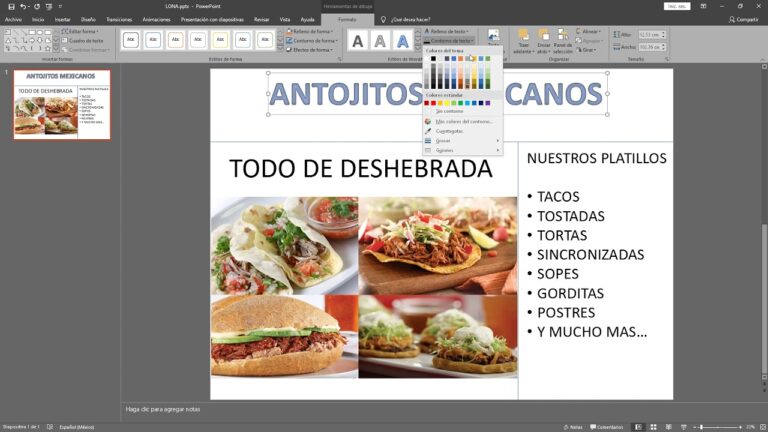768x432 pixels.
Task: Collapse the ribbon with the chevron
Action: (762, 59)
